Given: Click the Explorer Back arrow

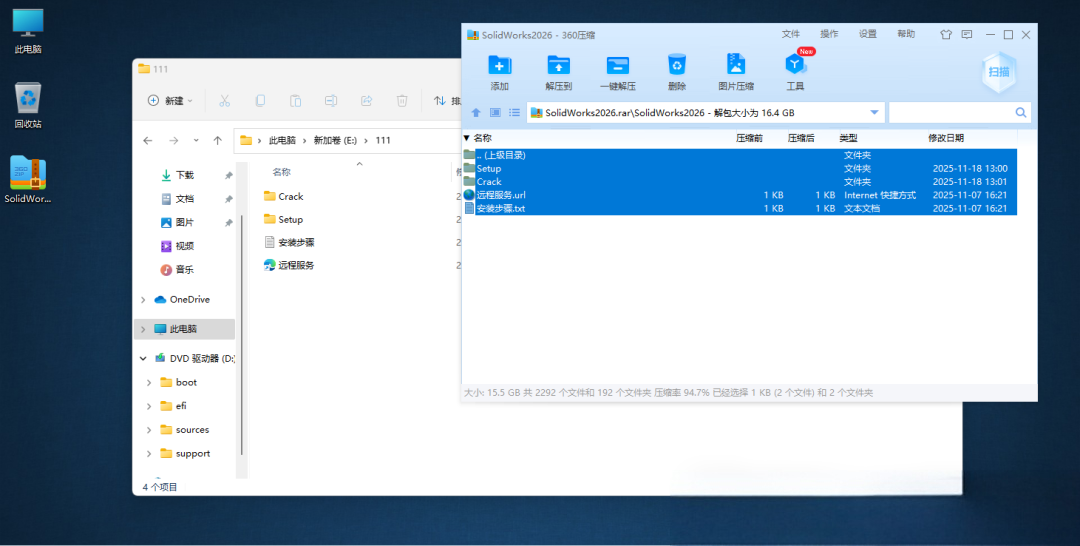Looking at the screenshot, I should pos(148,140).
